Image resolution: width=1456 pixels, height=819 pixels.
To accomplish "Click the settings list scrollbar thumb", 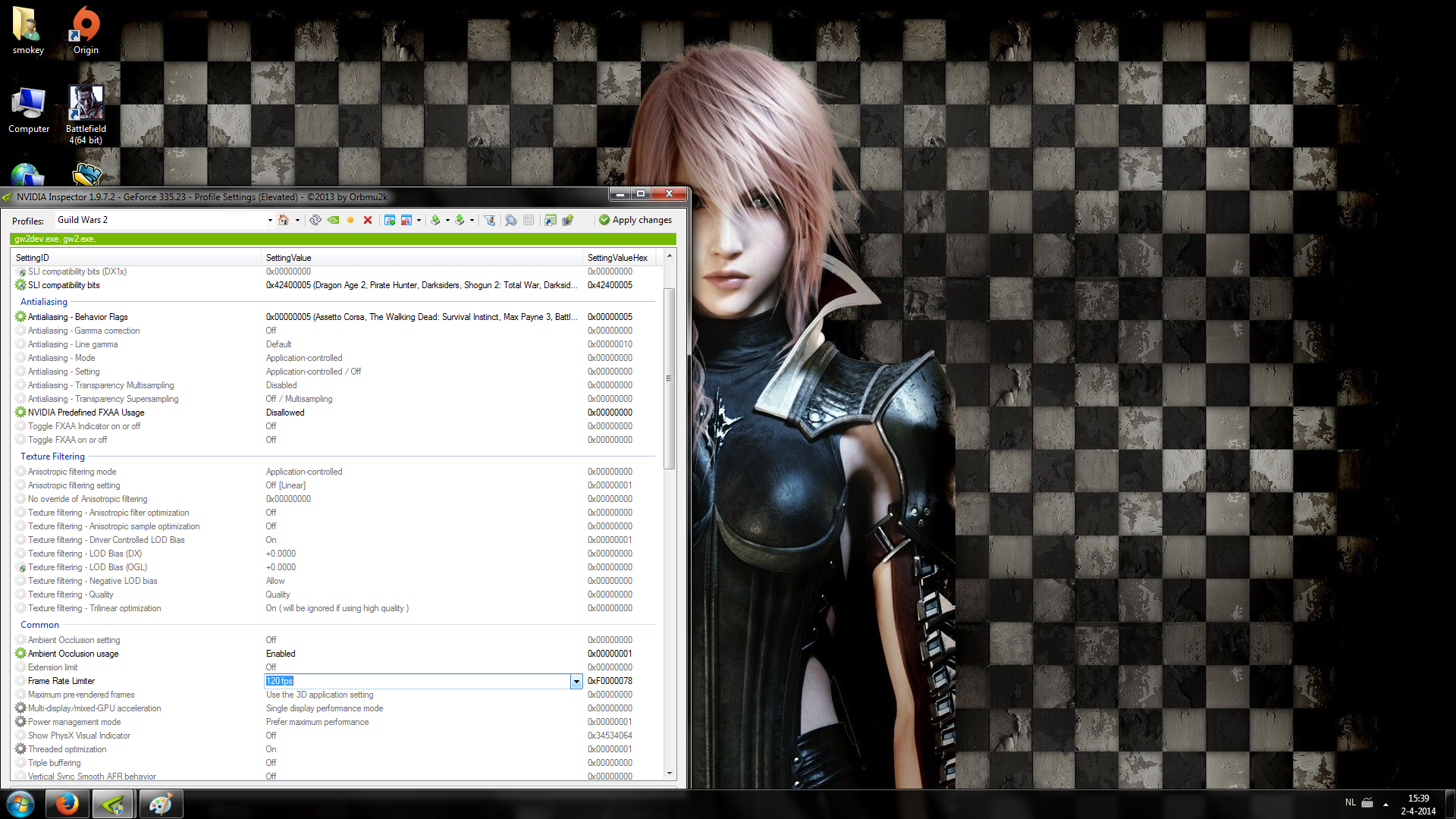I will pyautogui.click(x=669, y=378).
